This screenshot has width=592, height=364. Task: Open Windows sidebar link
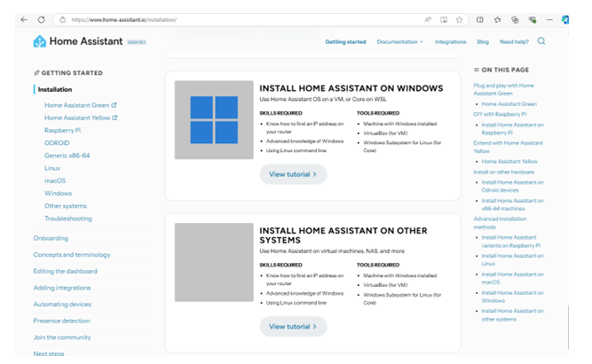[58, 193]
